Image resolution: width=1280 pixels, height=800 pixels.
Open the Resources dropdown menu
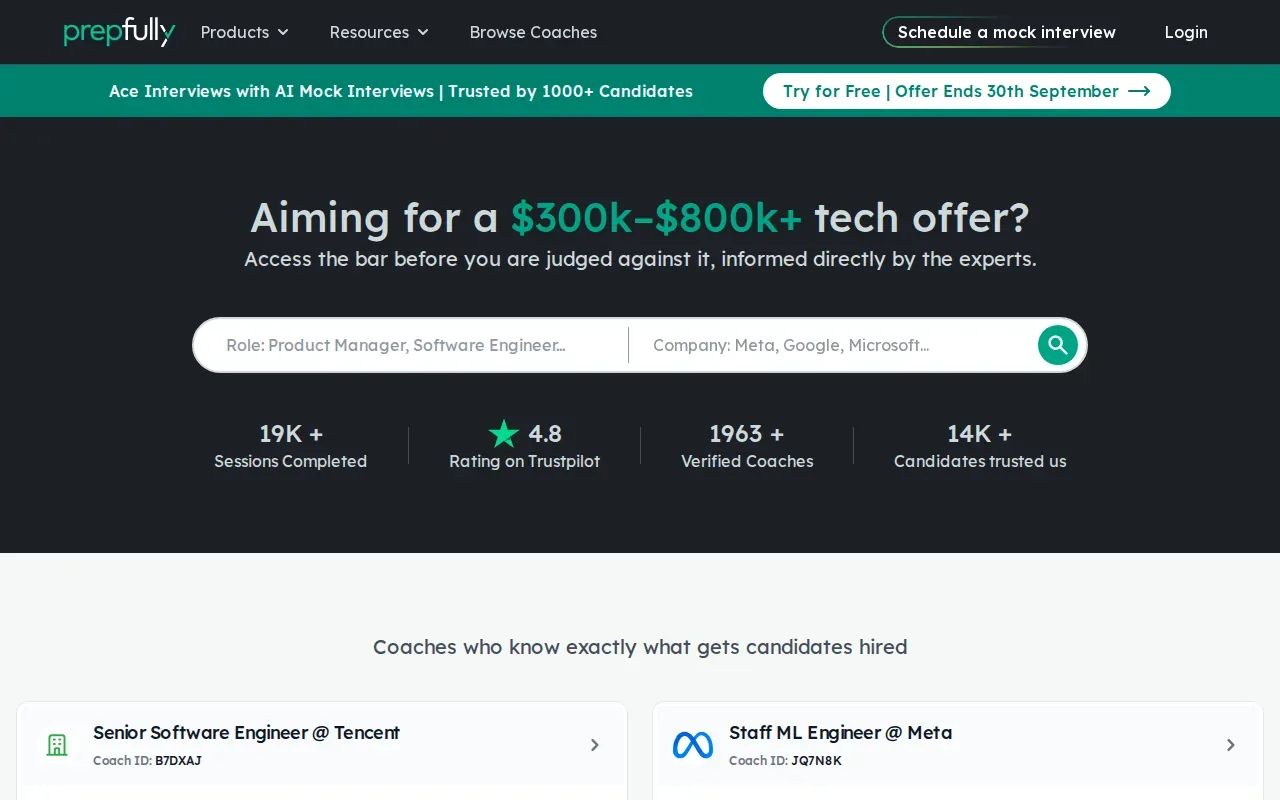379,32
